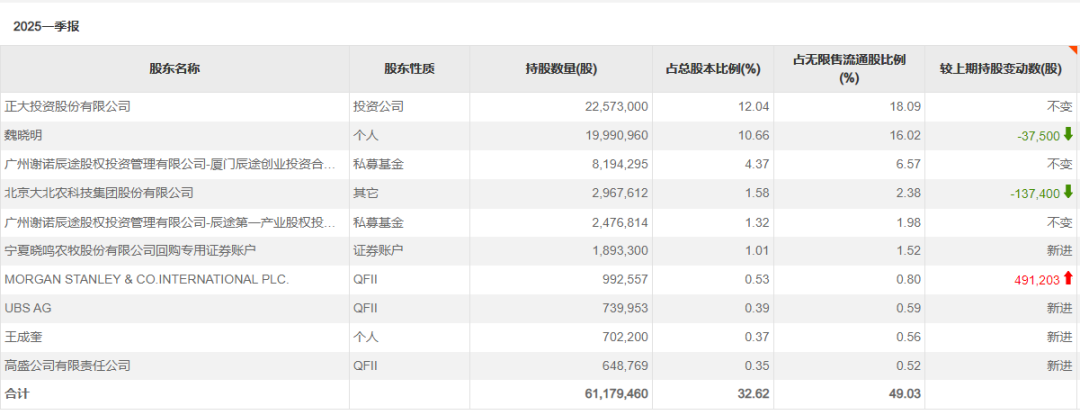Click the 占总股本比例(%) column header

712,69
